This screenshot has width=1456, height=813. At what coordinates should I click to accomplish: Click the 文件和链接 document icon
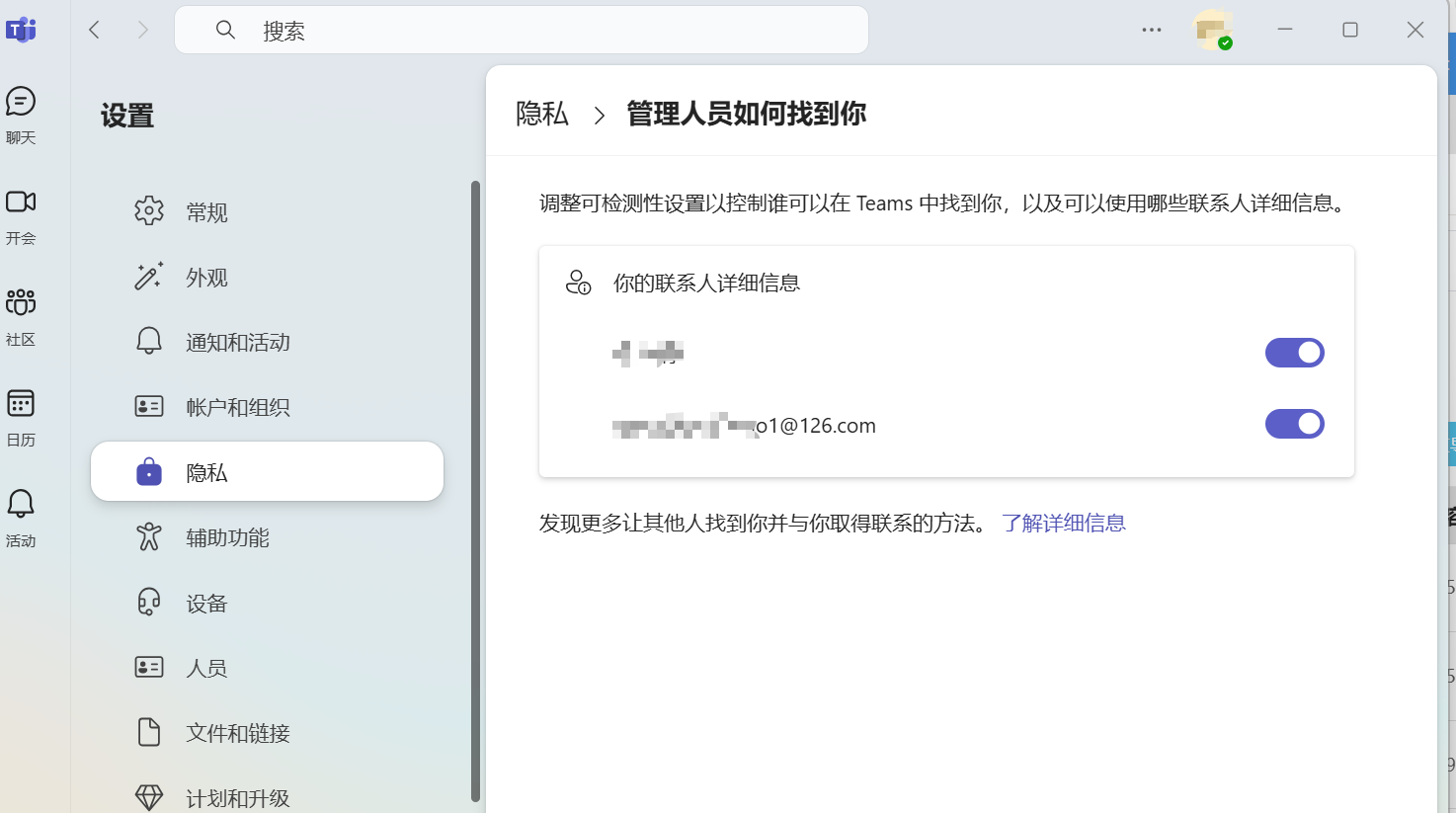(x=149, y=732)
